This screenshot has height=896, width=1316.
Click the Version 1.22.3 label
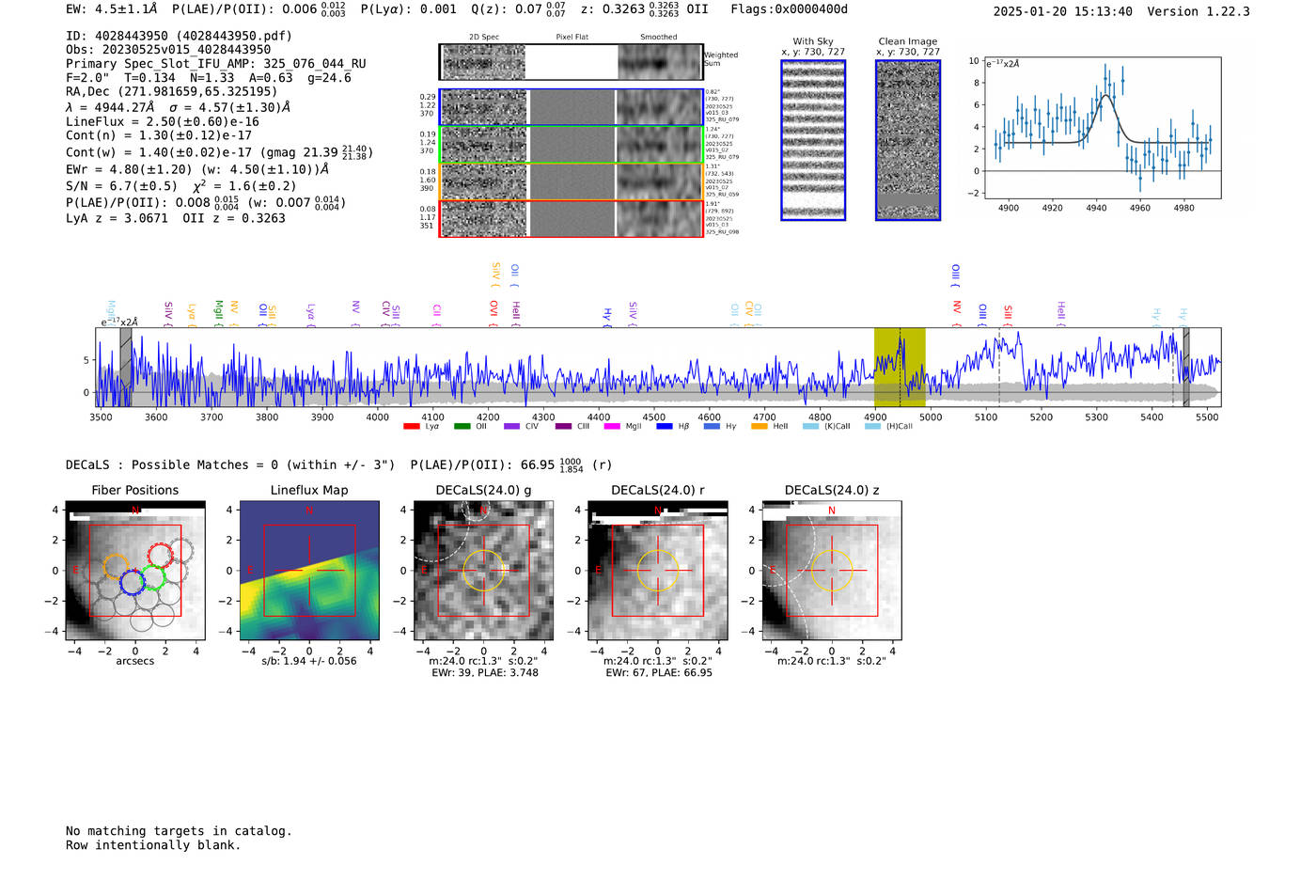click(x=1198, y=11)
